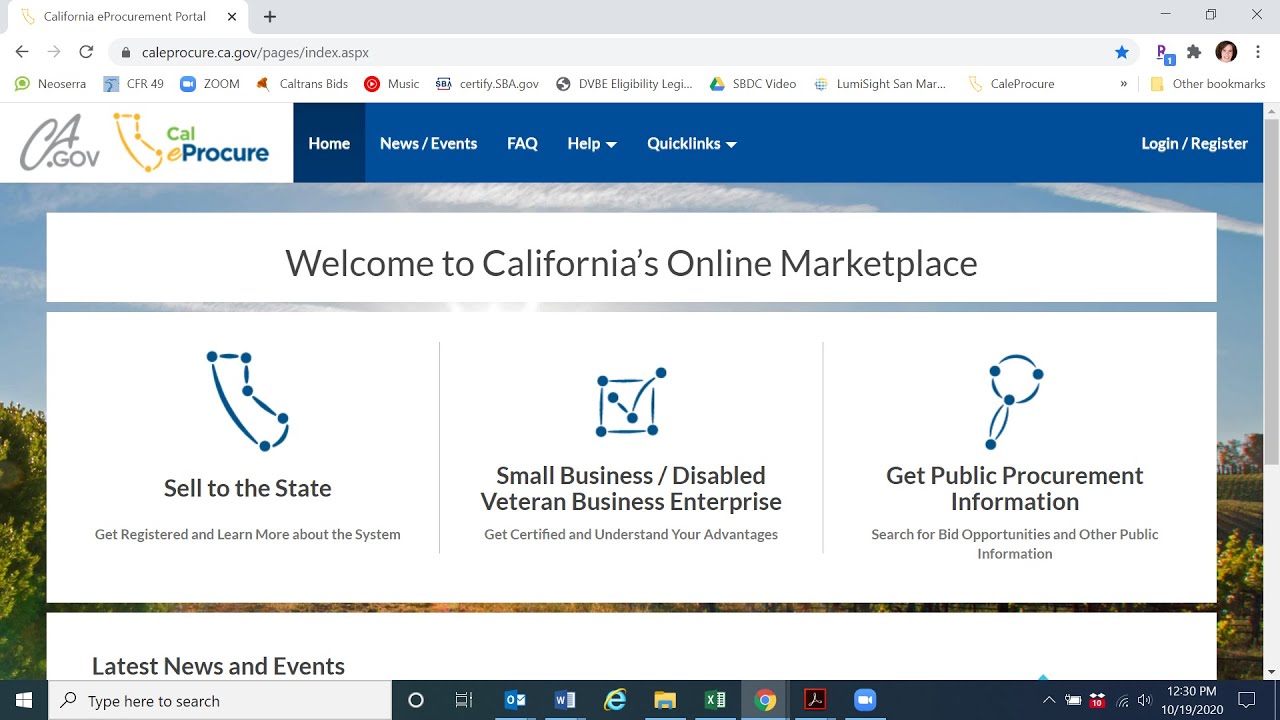Show hidden system tray icons

pyautogui.click(x=1048, y=700)
